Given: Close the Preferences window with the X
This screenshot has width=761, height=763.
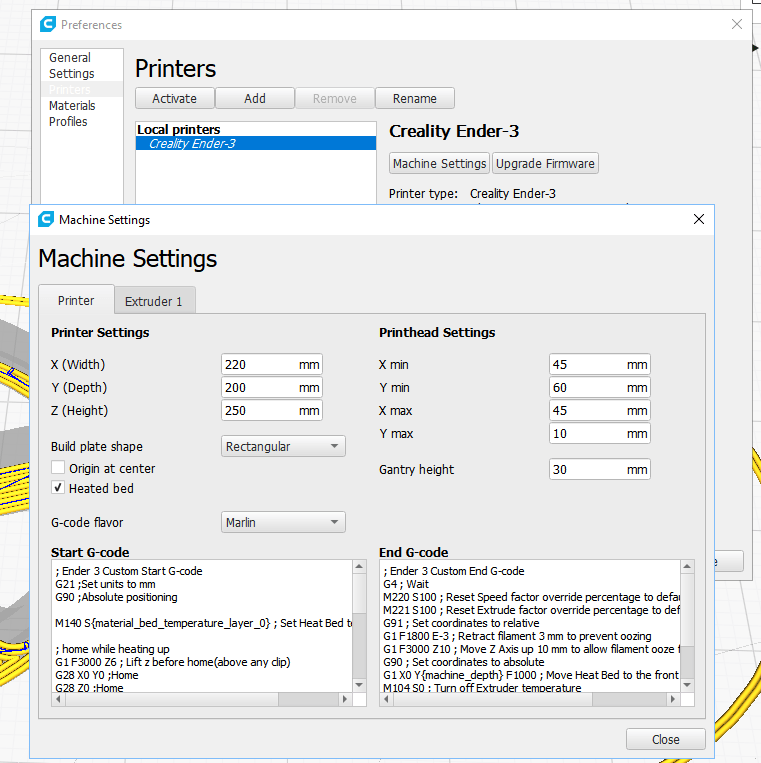Looking at the screenshot, I should pyautogui.click(x=737, y=24).
